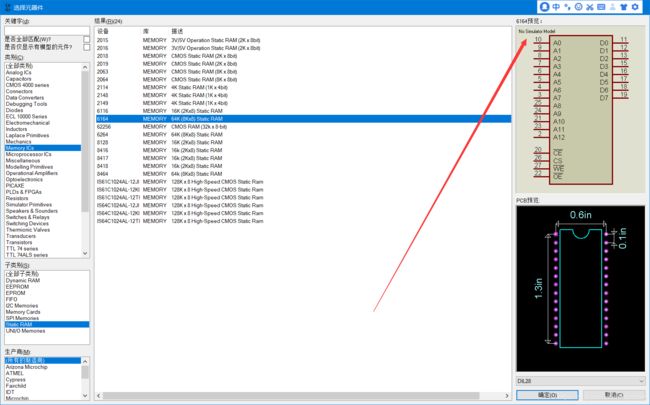Select I2C Memories subcategory
Screen dimensions: 650x405
22,306
